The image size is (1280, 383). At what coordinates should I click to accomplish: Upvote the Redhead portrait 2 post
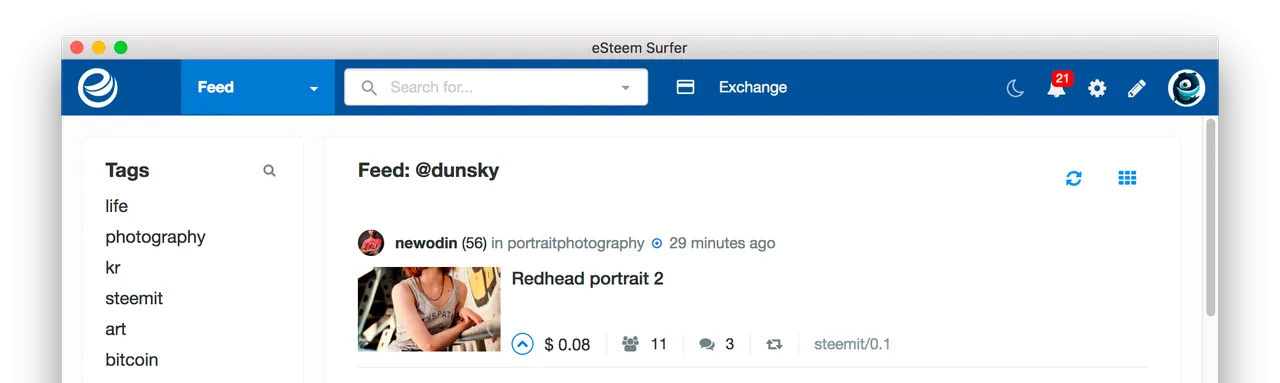click(x=522, y=344)
